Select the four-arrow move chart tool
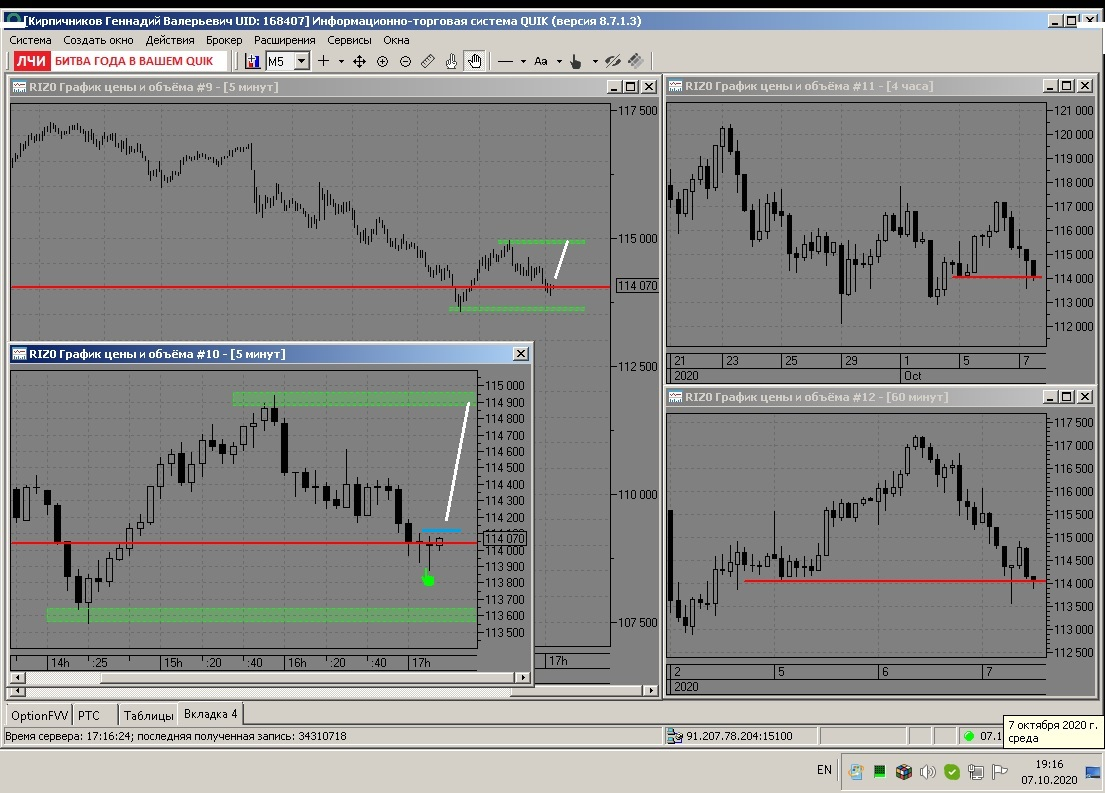 point(359,61)
